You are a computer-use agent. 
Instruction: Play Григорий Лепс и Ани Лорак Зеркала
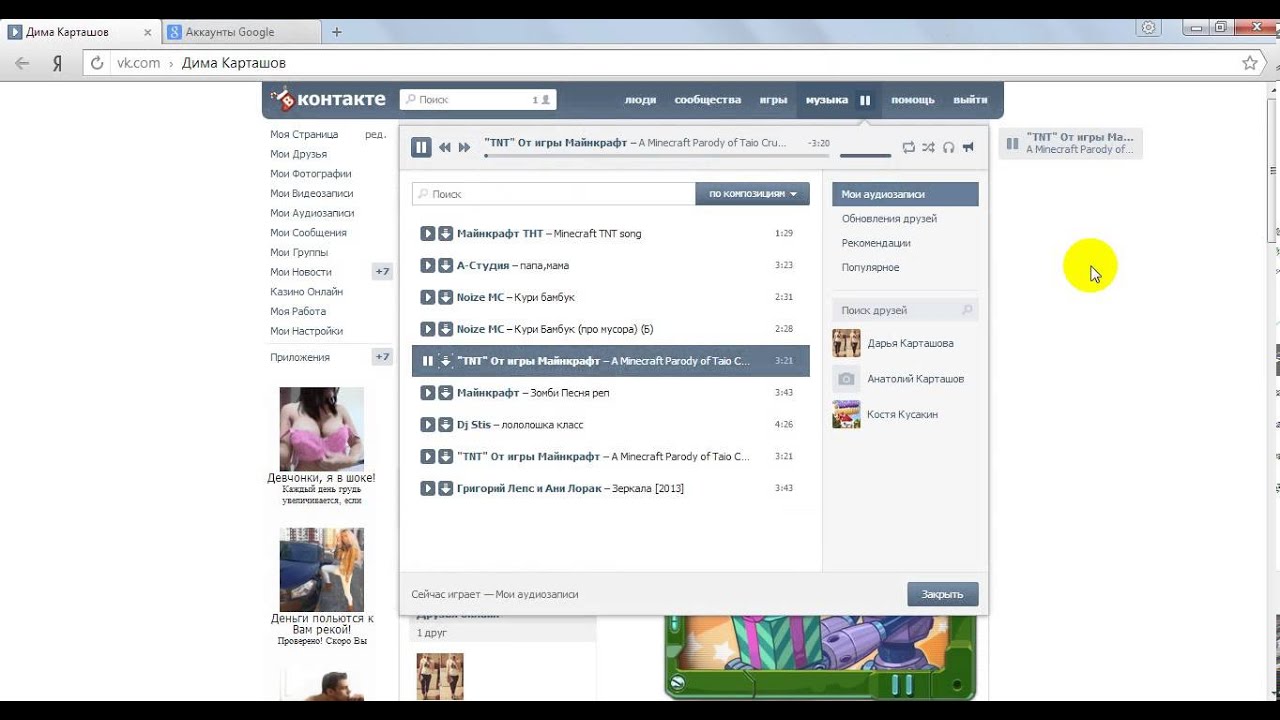tap(427, 488)
